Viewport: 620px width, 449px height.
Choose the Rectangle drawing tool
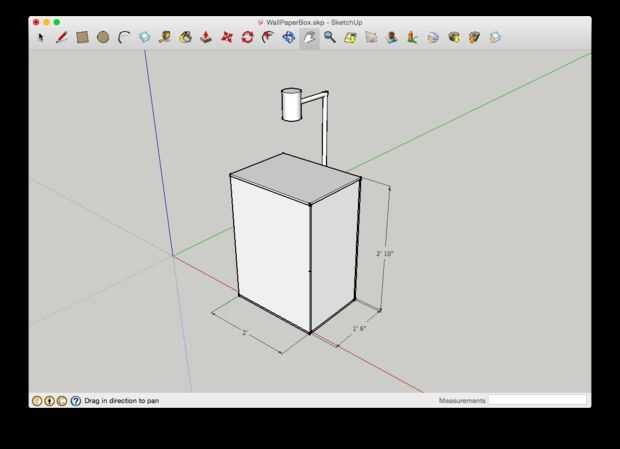(82, 38)
